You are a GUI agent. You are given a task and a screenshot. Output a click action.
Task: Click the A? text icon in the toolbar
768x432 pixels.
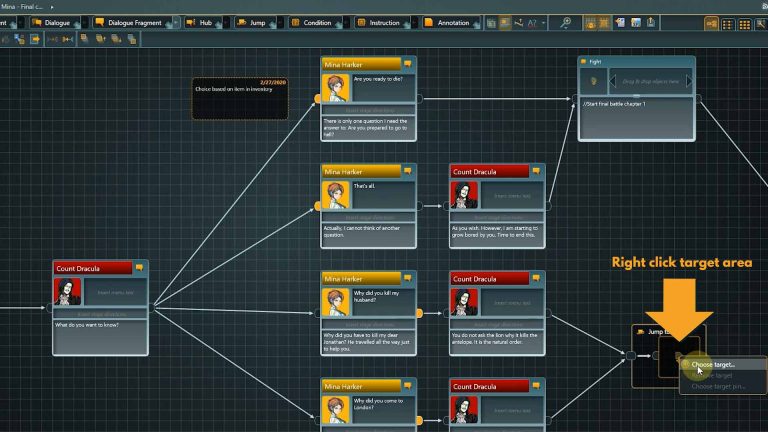pyautogui.click(x=532, y=23)
